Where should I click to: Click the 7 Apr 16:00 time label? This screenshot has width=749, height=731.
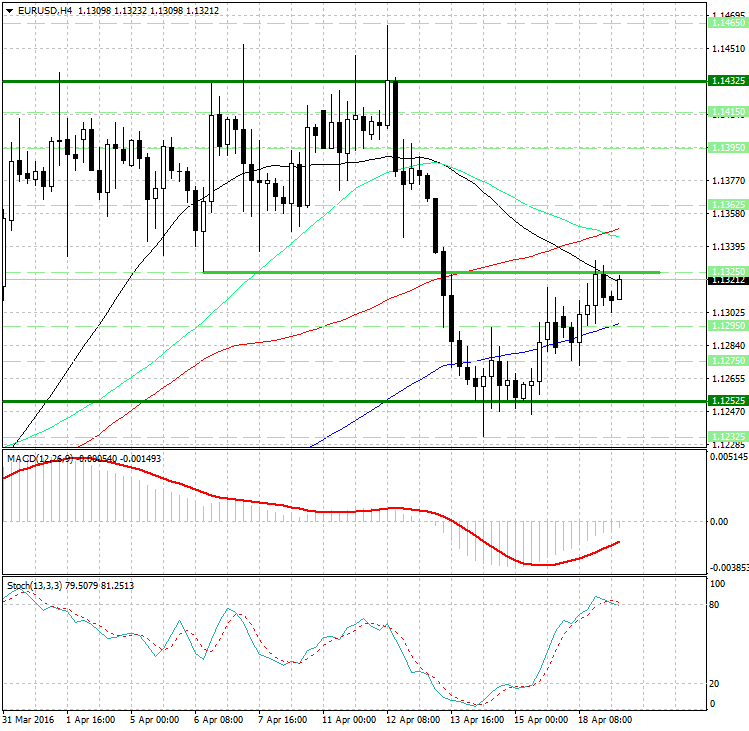click(x=282, y=720)
